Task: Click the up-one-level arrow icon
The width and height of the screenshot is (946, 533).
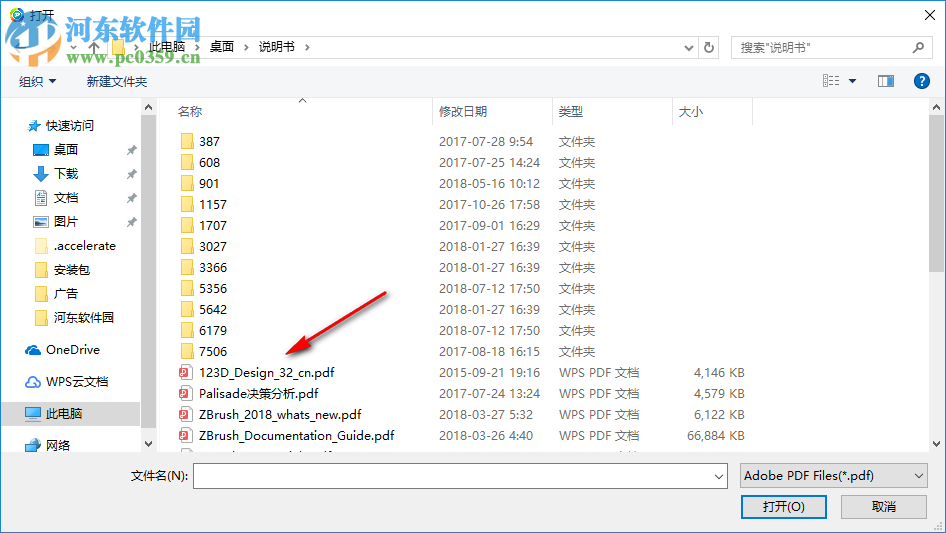Action: (94, 47)
